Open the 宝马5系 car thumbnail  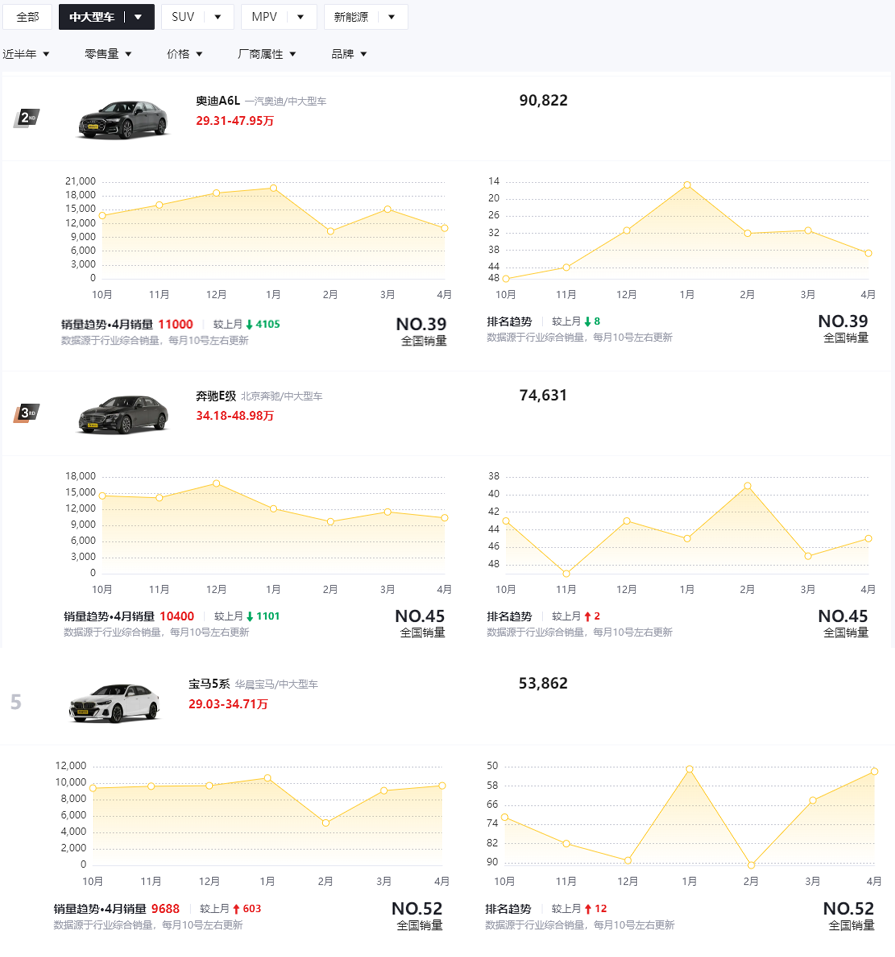pos(115,703)
